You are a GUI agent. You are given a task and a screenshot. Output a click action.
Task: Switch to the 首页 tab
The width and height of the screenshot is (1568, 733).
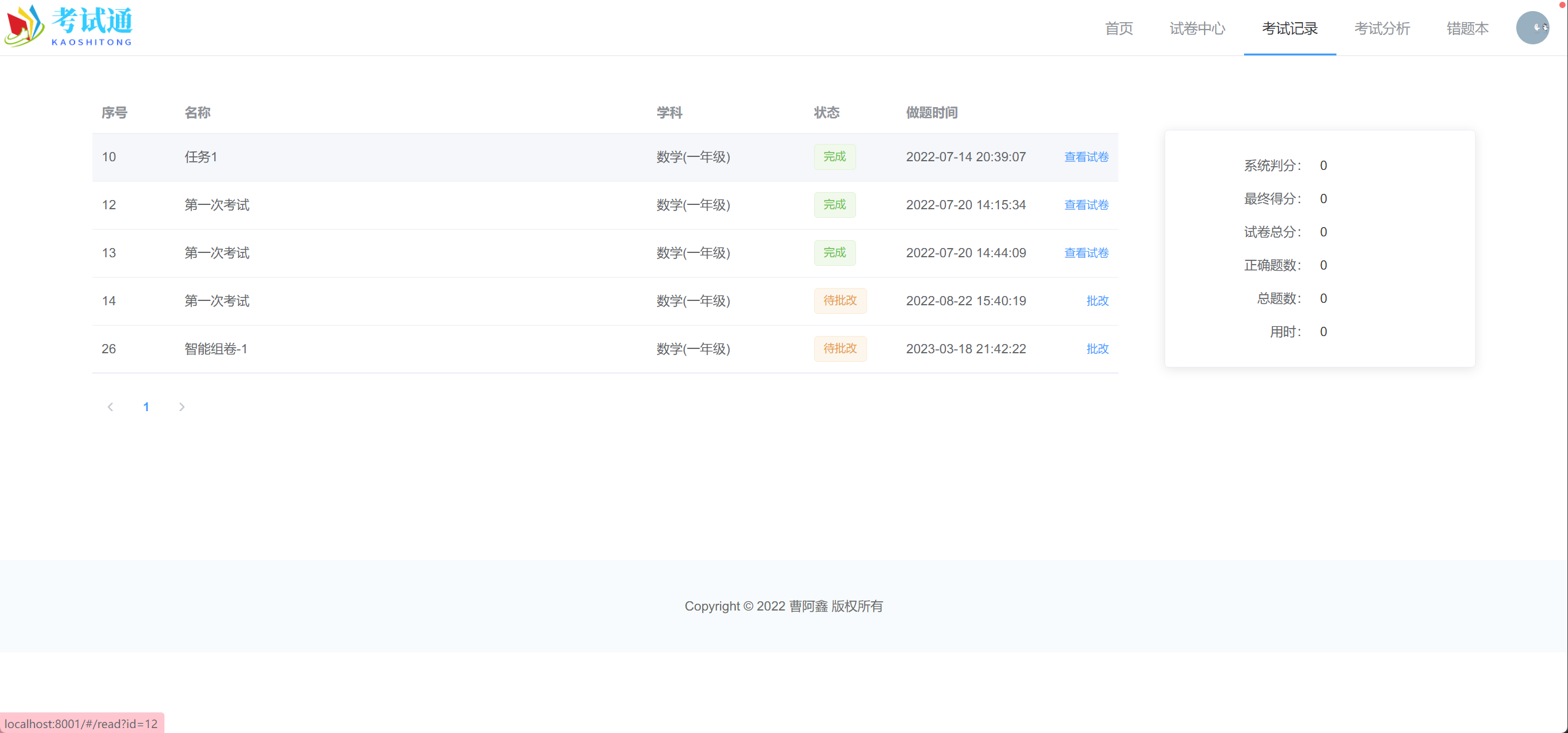point(1118,28)
